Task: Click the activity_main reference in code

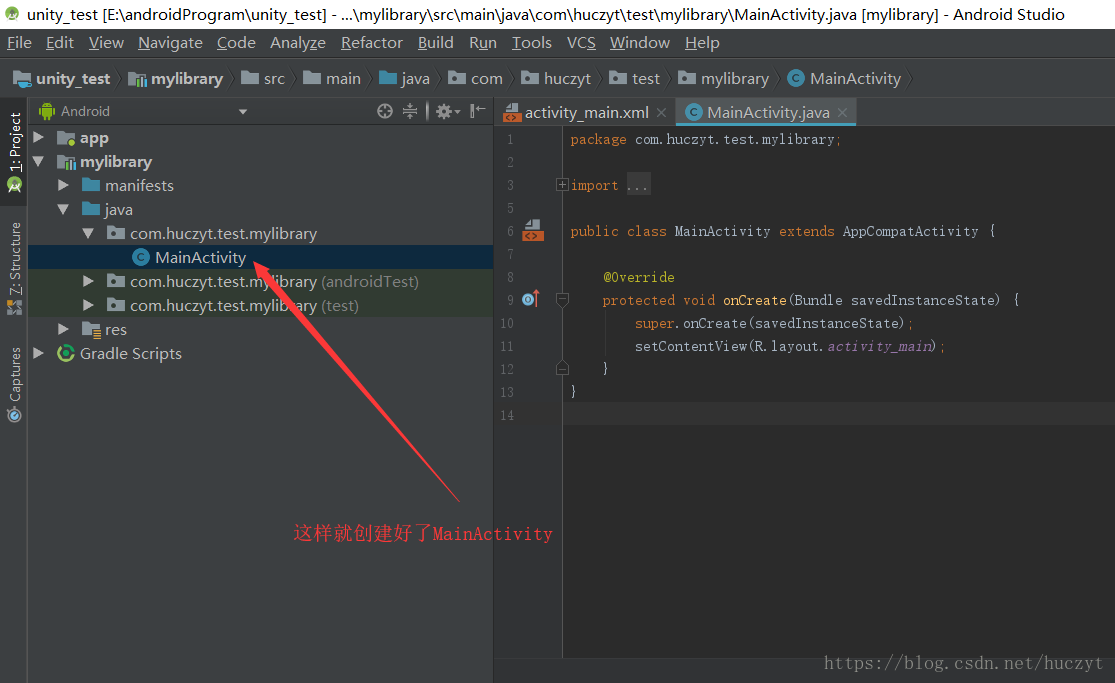Action: (x=879, y=346)
